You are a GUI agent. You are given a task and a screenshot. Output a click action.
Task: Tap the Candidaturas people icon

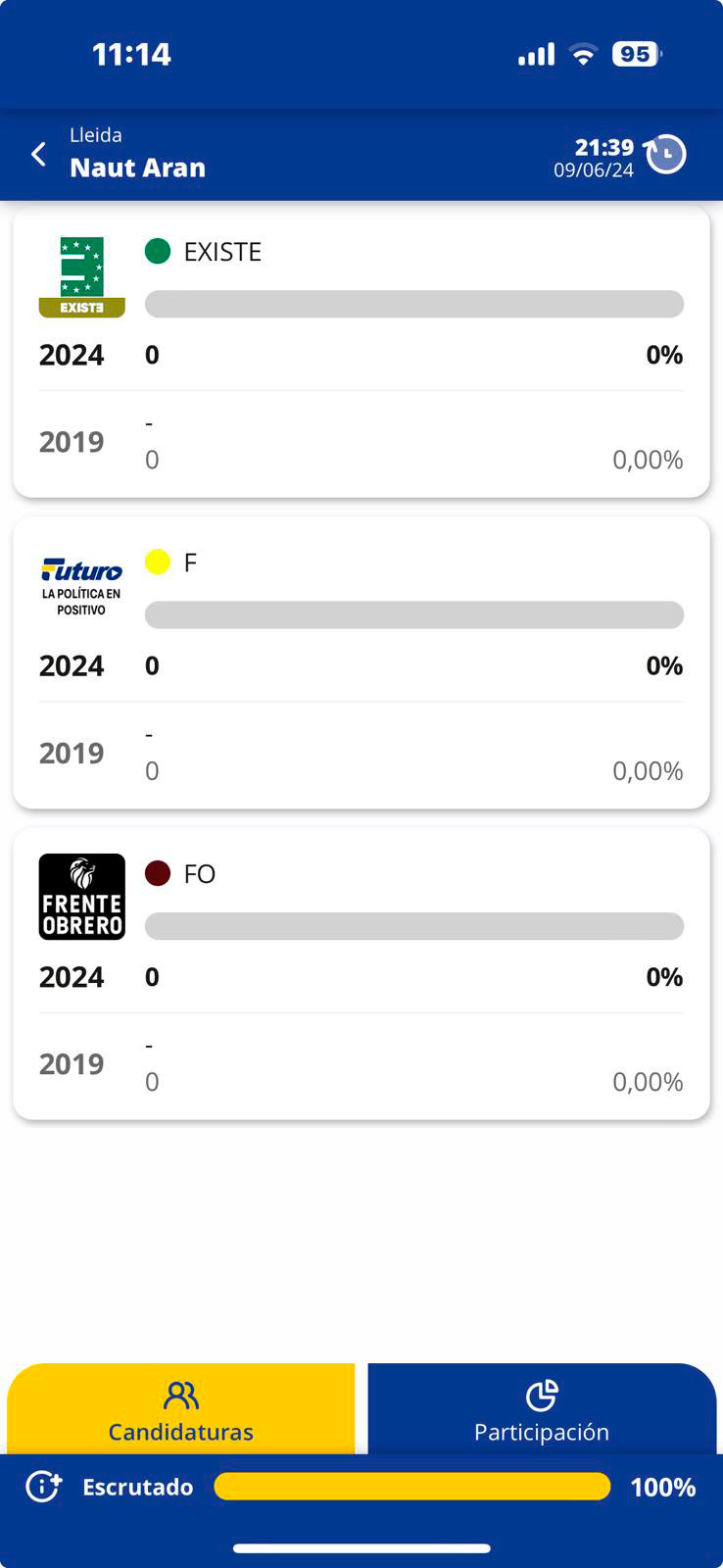181,1395
